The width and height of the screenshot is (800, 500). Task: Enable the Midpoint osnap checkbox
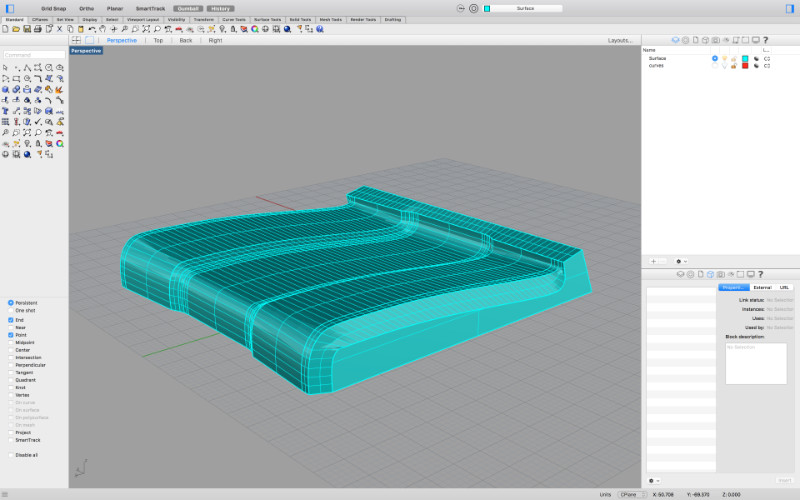click(11, 342)
